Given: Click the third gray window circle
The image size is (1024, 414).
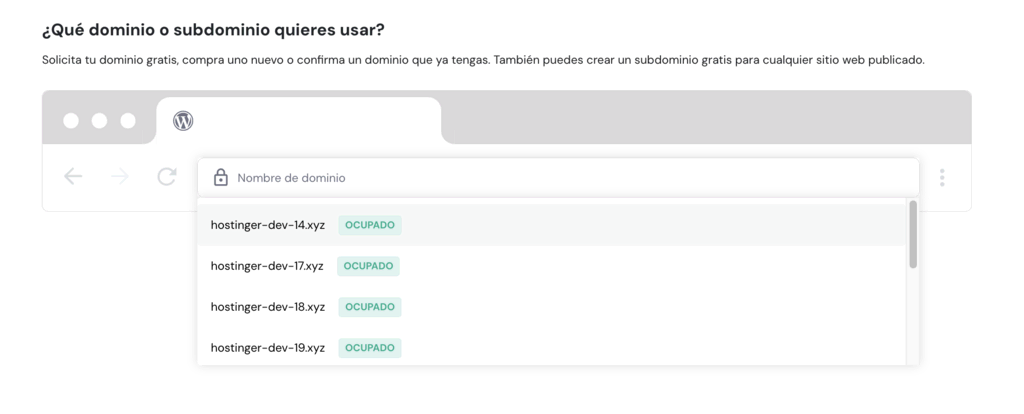Looking at the screenshot, I should click(128, 121).
